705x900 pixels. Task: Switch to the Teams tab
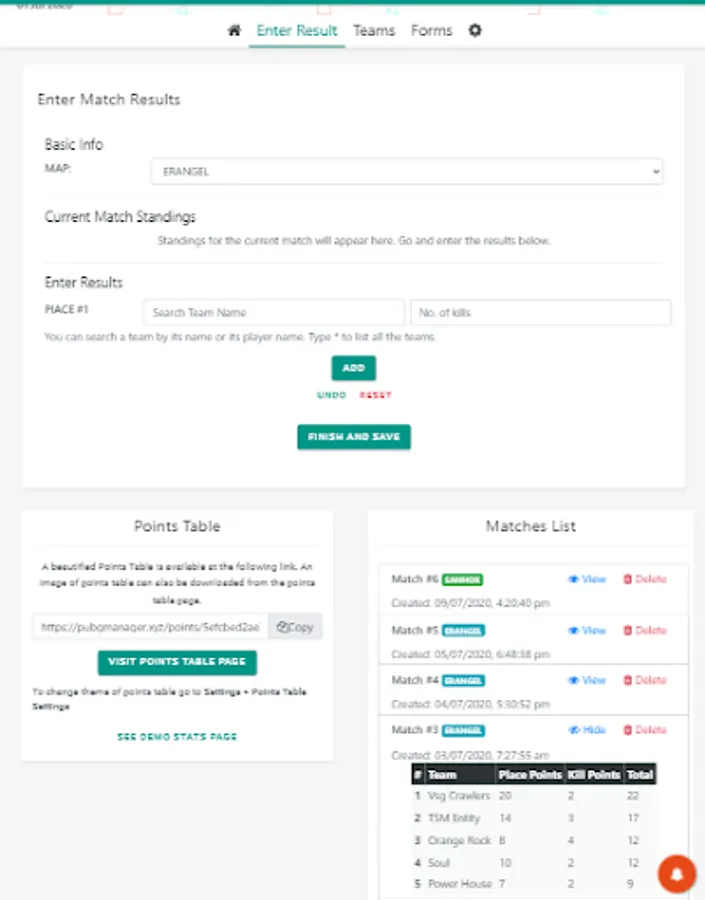pos(374,31)
